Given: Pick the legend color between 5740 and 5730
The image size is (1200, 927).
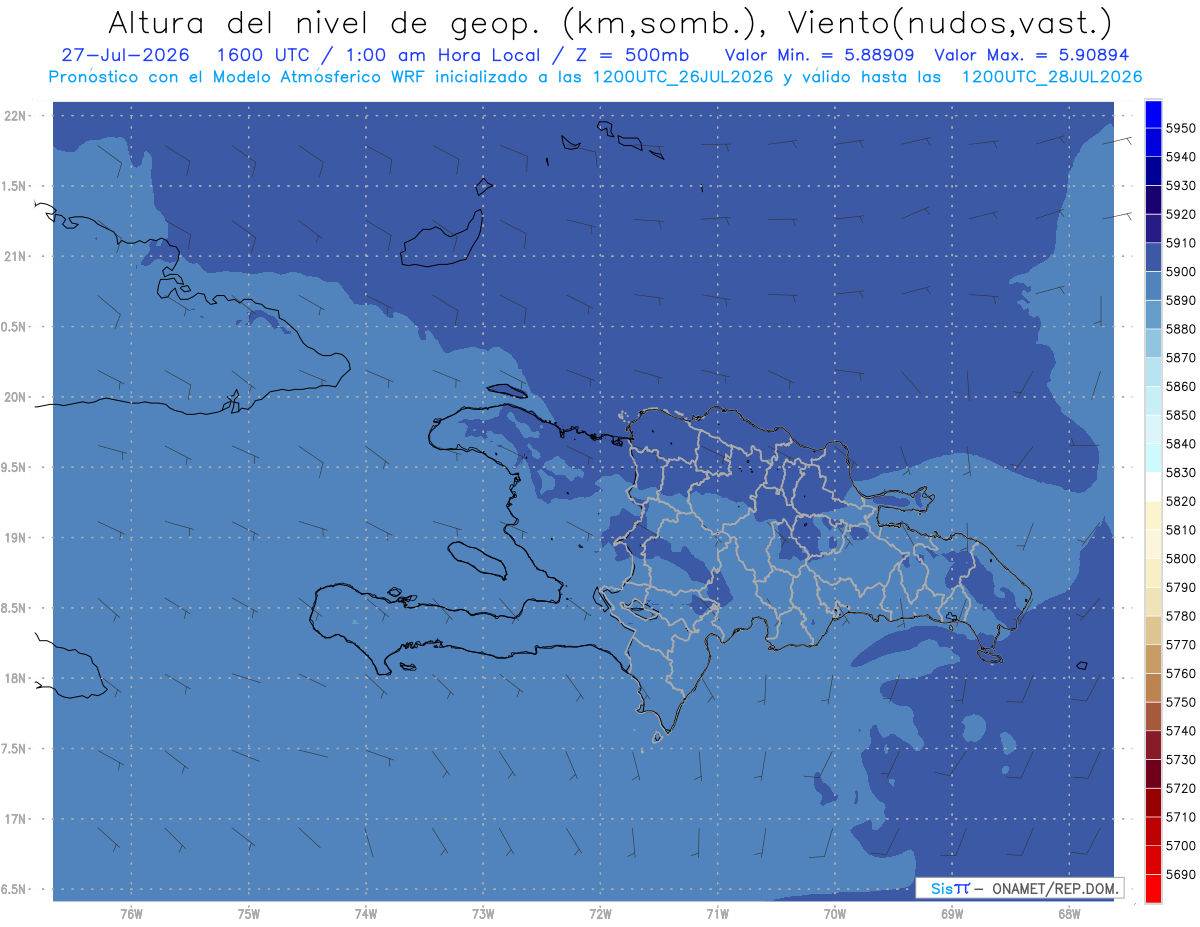Looking at the screenshot, I should tap(1153, 745).
